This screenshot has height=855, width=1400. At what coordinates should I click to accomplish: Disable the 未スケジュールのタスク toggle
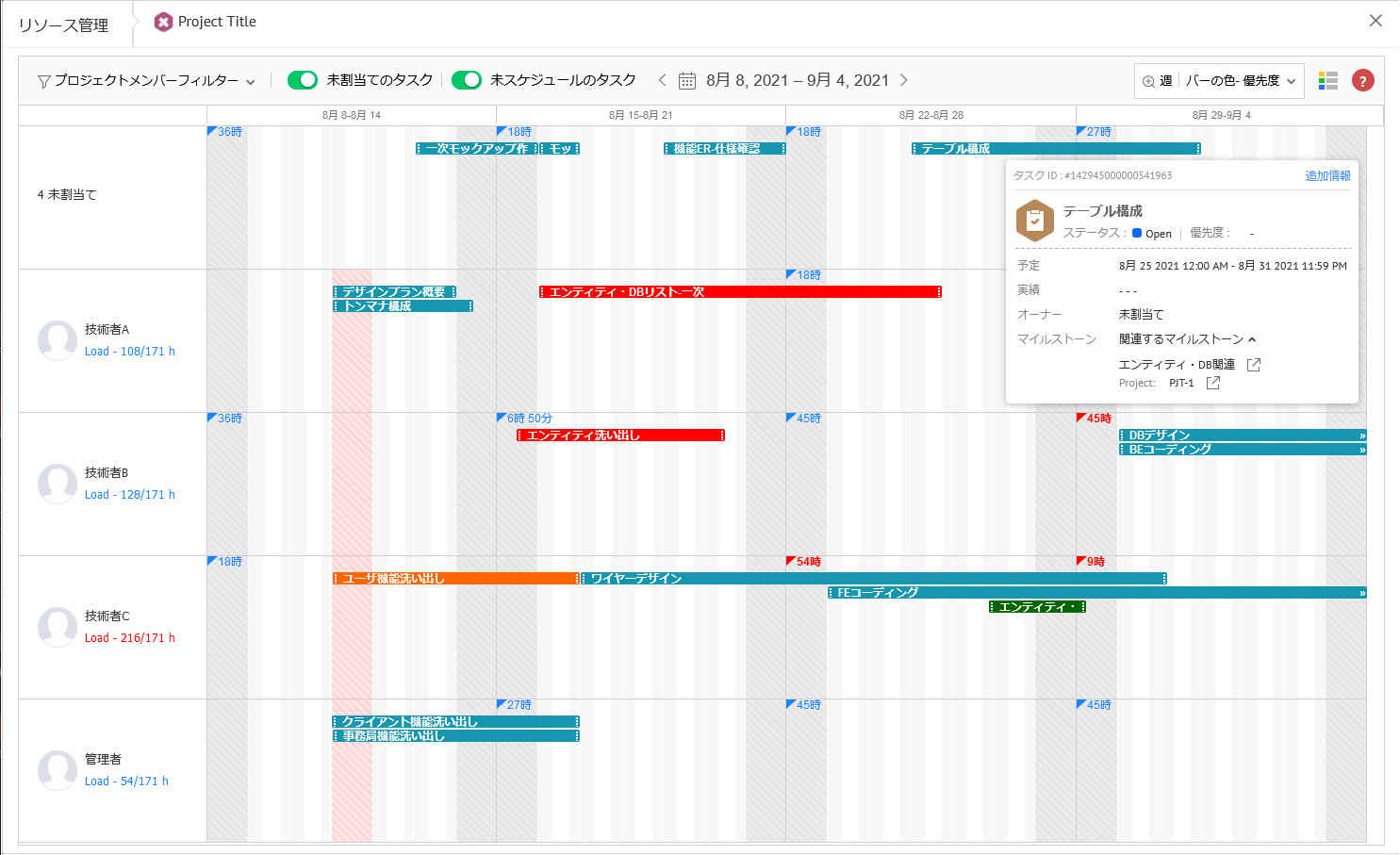pos(468,80)
